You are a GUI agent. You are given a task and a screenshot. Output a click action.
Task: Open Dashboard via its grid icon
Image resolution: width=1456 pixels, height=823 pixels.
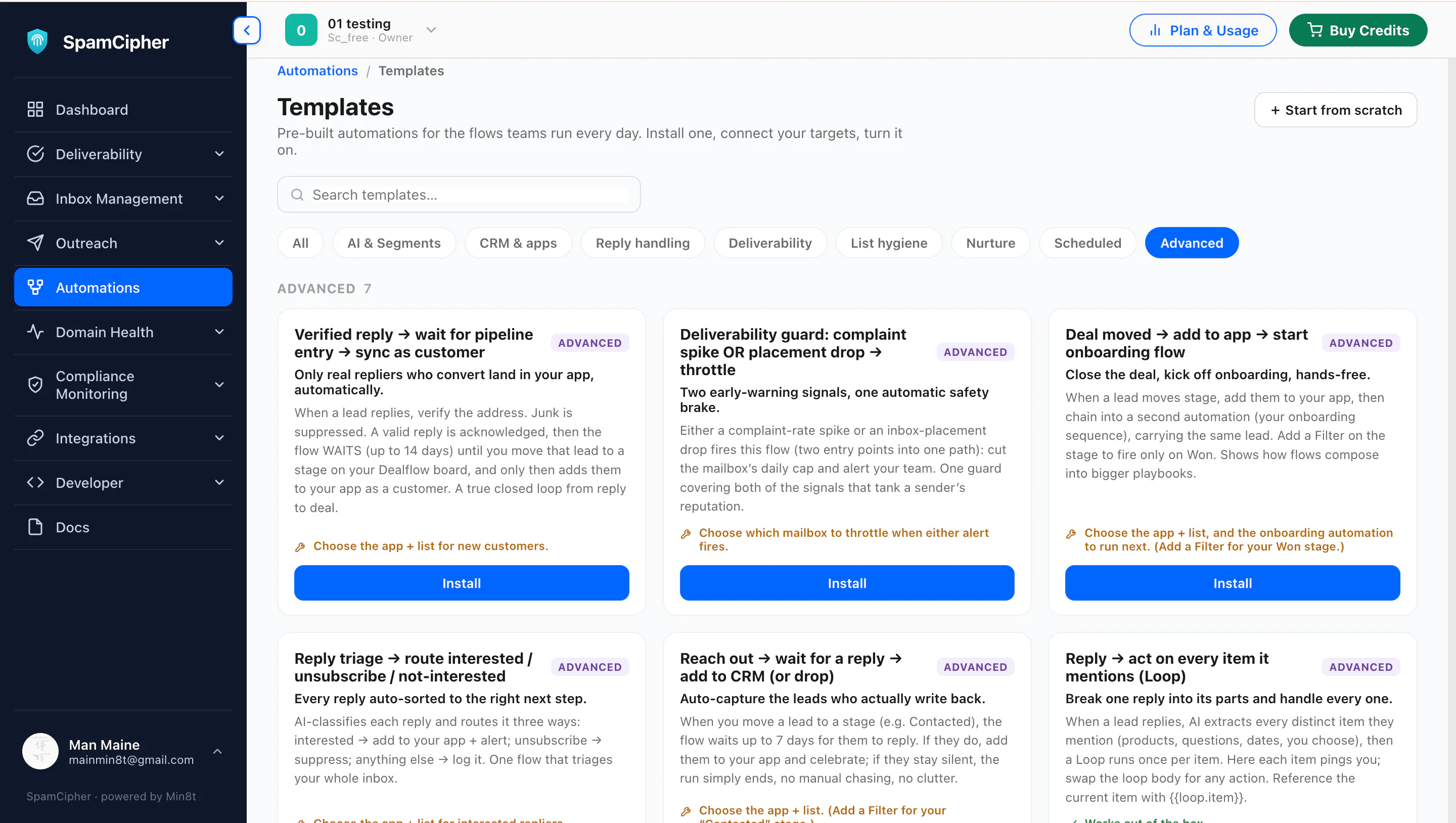click(35, 110)
